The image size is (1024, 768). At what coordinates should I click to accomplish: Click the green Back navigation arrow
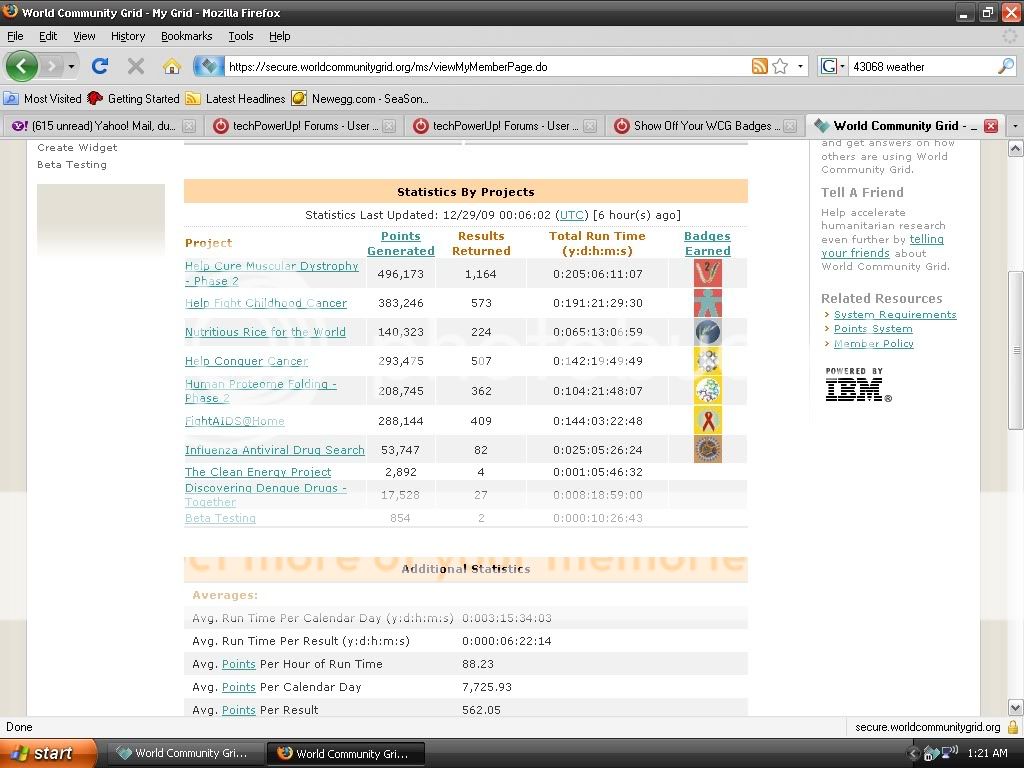pos(22,67)
